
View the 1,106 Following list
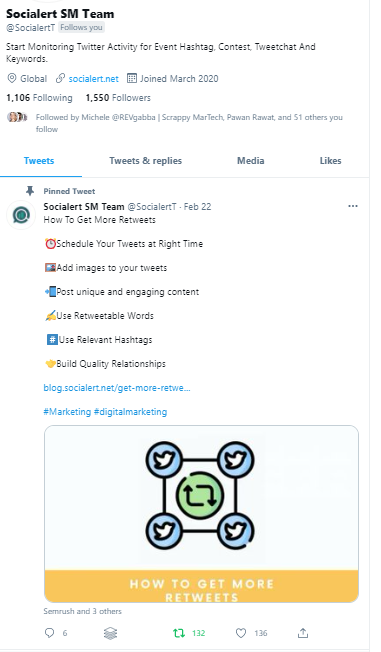pyautogui.click(x=39, y=98)
